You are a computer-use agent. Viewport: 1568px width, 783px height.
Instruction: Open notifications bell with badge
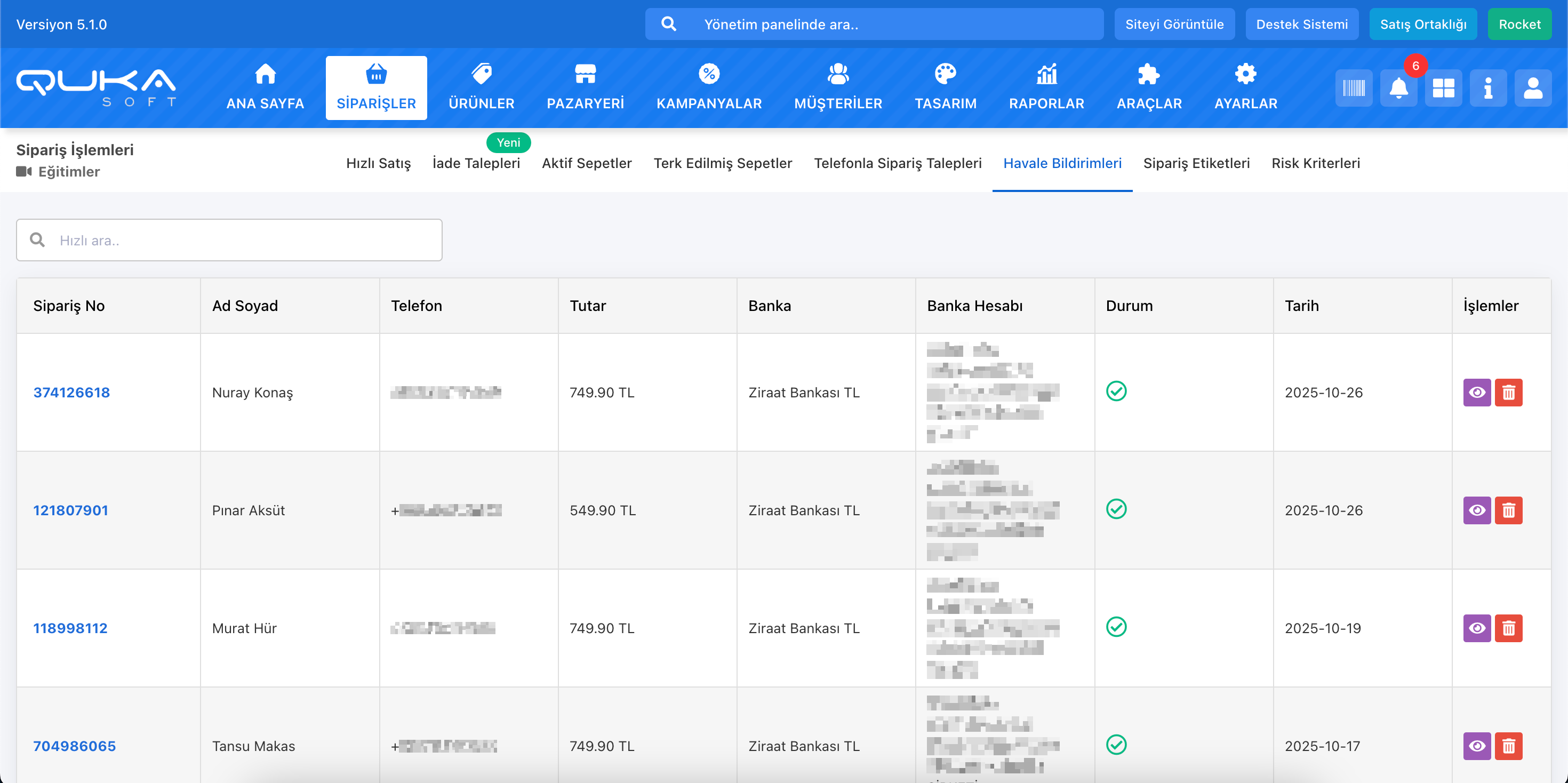(1398, 89)
